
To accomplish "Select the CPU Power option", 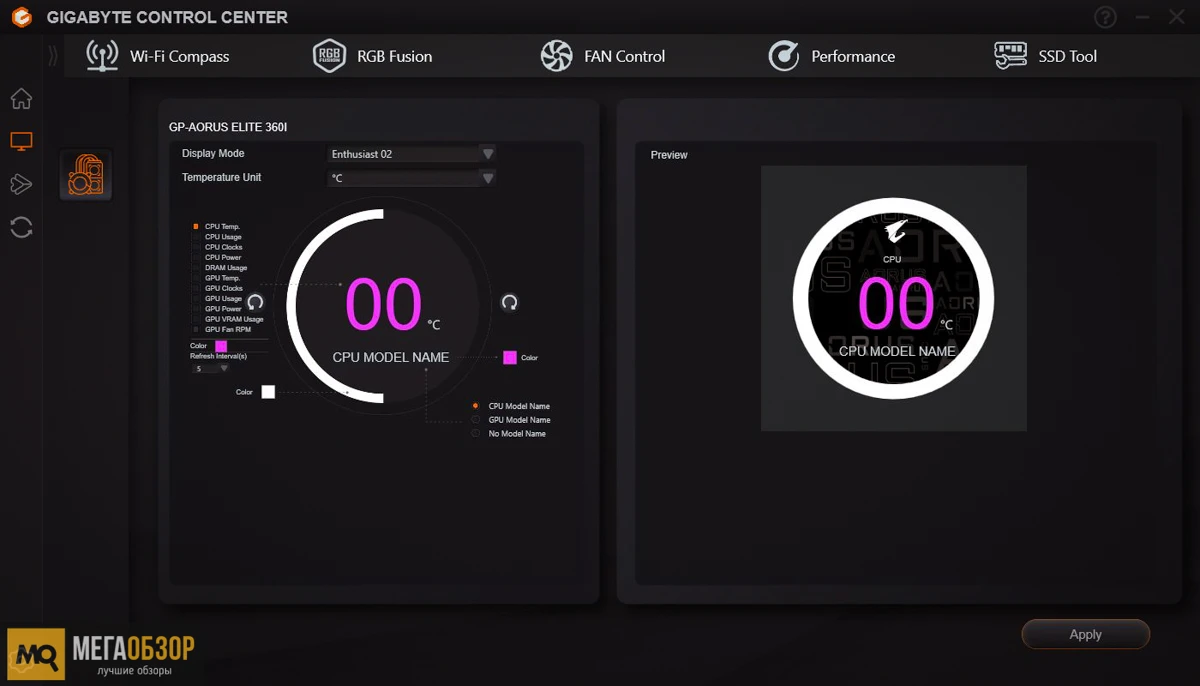I will pyautogui.click(x=217, y=258).
